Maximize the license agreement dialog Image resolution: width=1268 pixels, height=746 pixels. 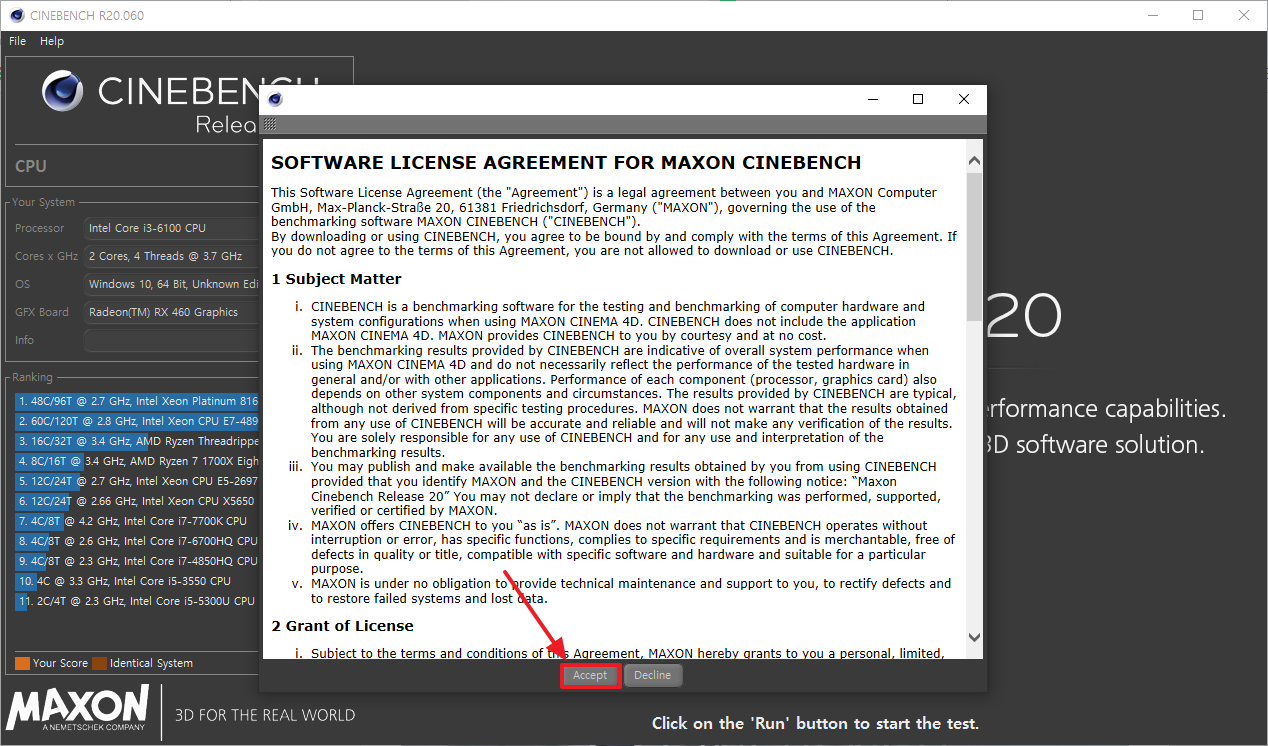[918, 99]
